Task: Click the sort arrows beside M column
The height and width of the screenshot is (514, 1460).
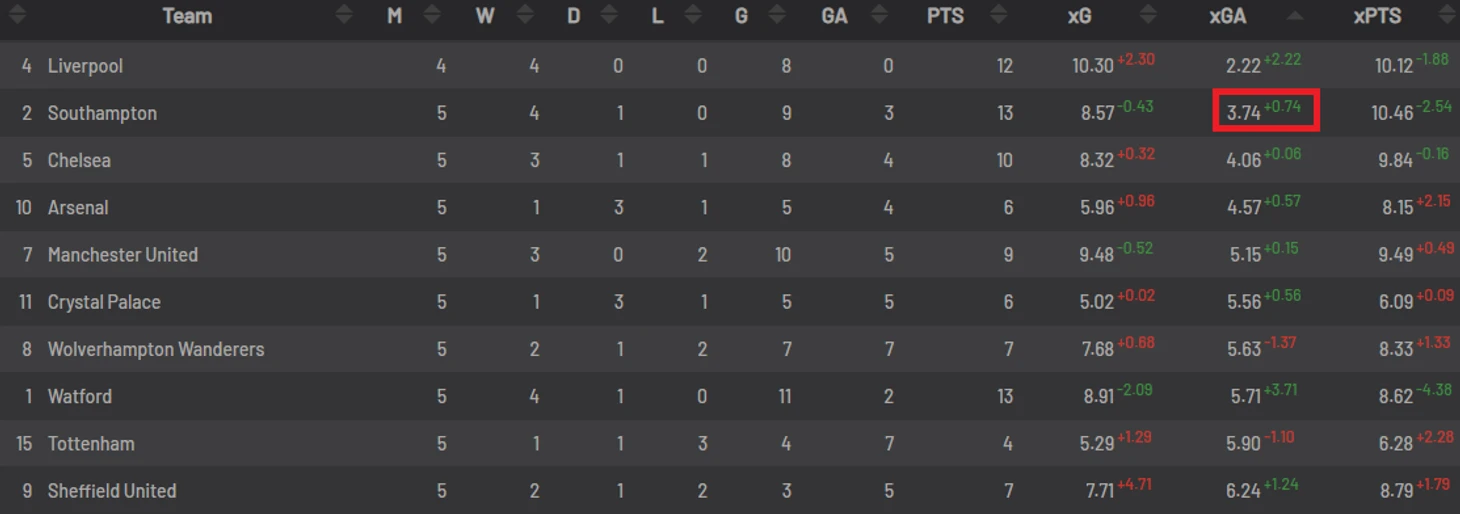Action: click(432, 16)
